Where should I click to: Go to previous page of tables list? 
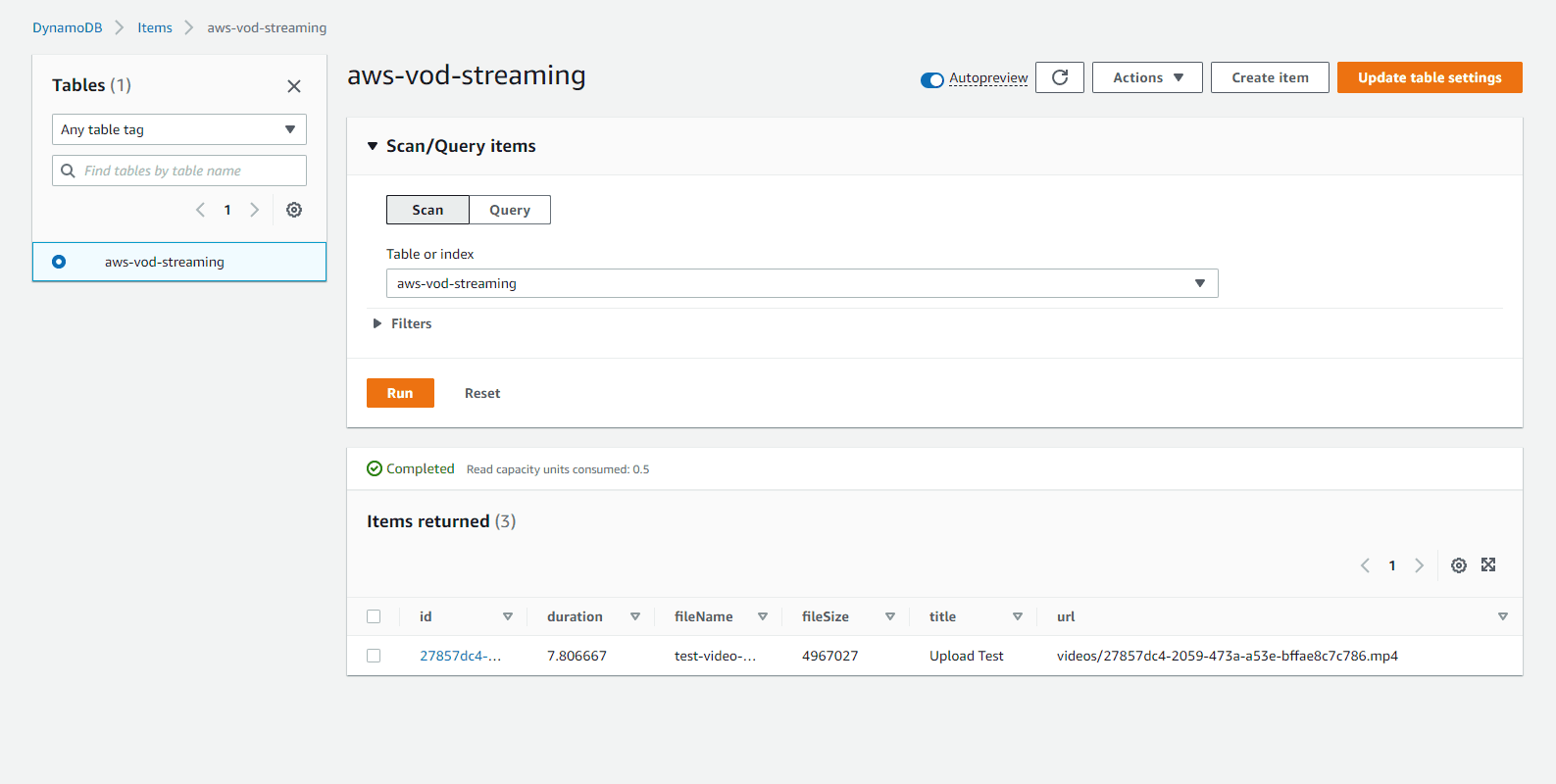200,210
